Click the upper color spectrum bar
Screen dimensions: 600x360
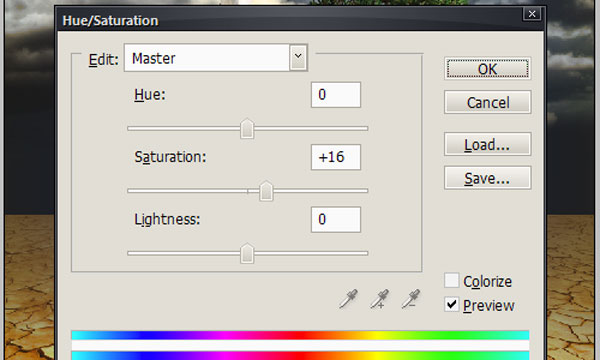(x=300, y=336)
